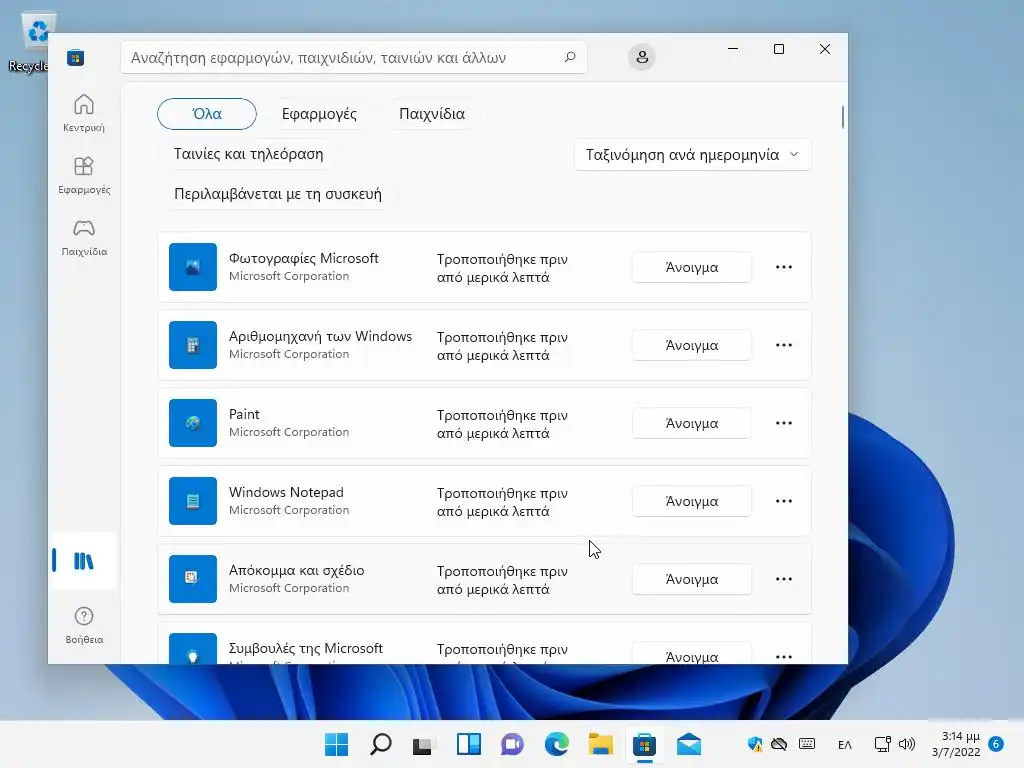Open the Library sidebar icon
Viewport: 1024px width, 768px height.
pyautogui.click(x=84, y=560)
